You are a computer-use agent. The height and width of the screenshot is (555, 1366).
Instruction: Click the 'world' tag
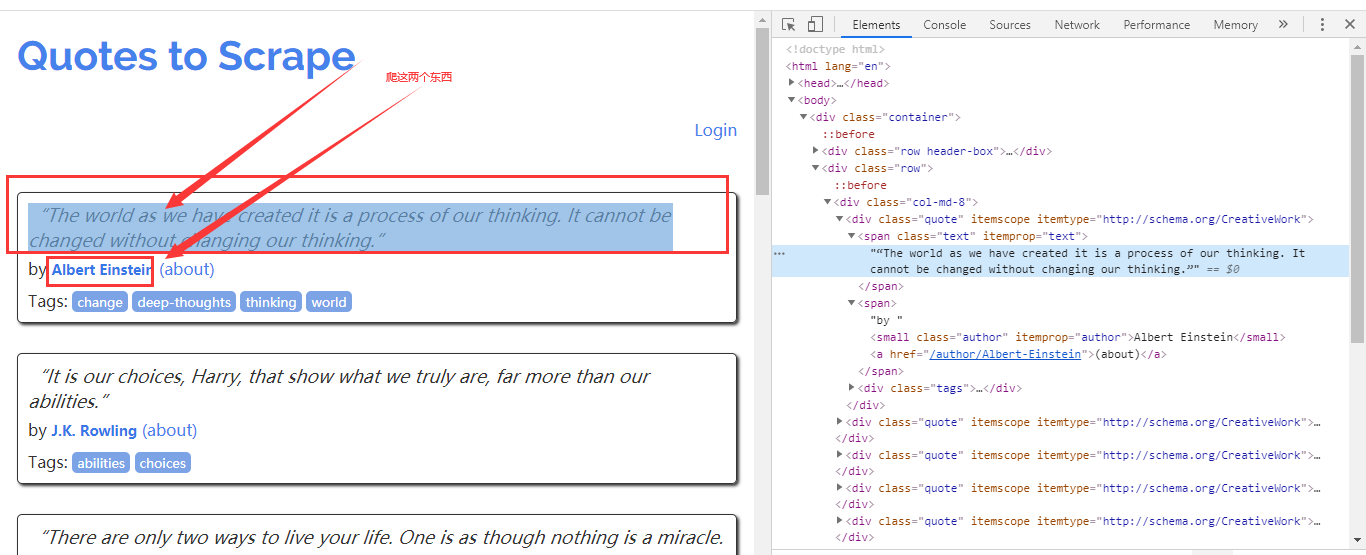click(x=329, y=302)
